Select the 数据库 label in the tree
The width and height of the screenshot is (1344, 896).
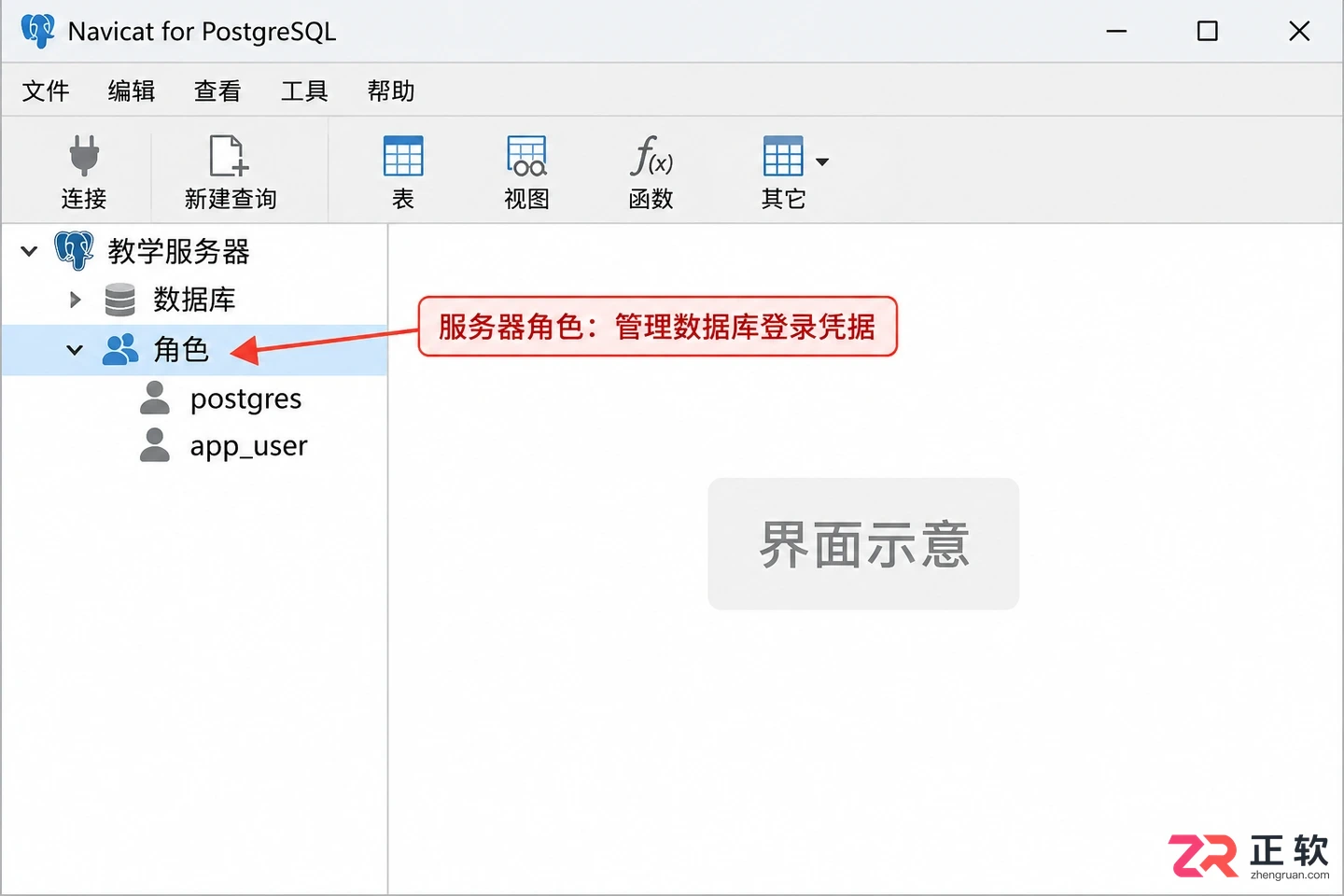(x=194, y=300)
